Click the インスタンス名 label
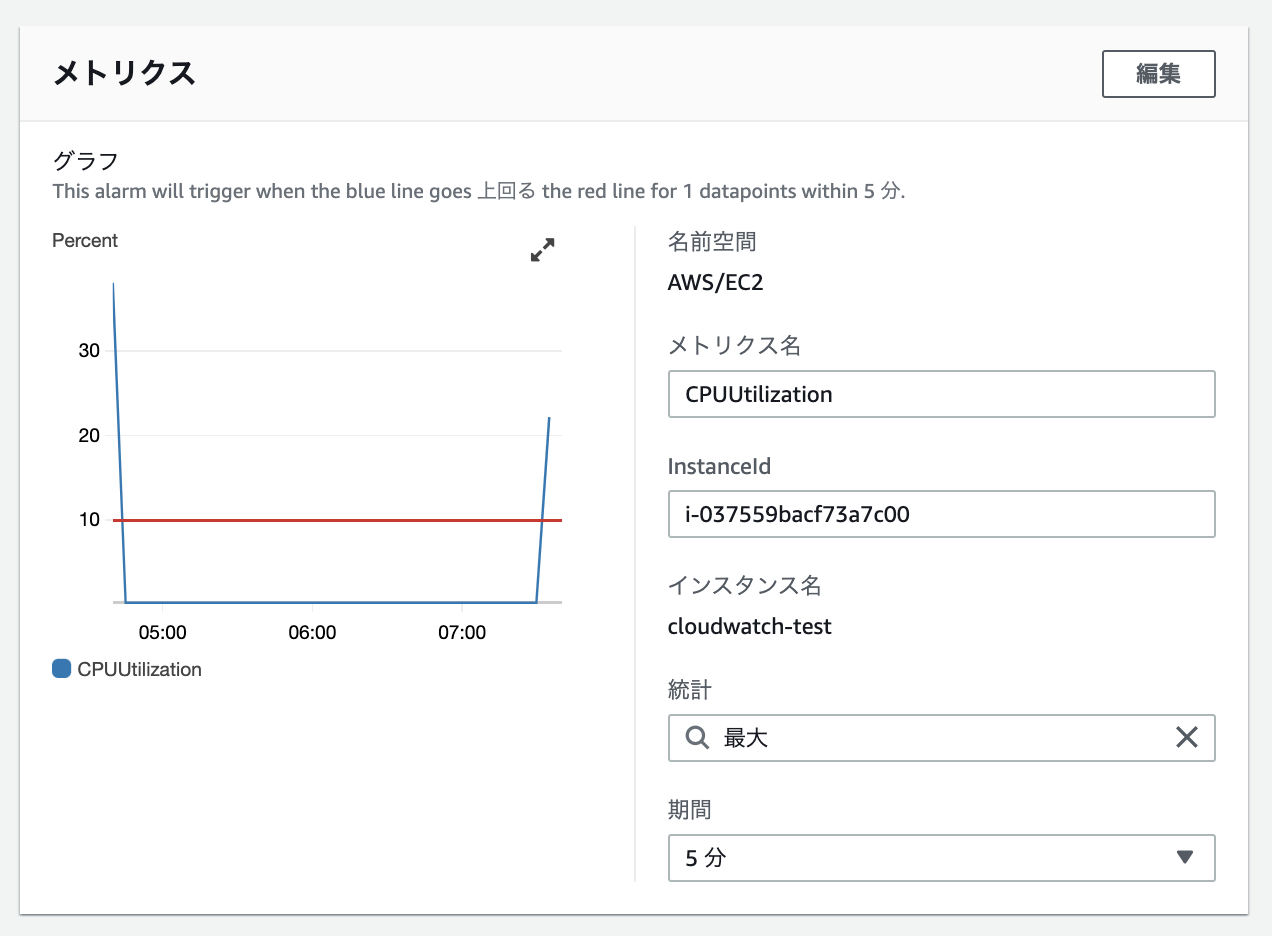The height and width of the screenshot is (936, 1272). tap(744, 585)
